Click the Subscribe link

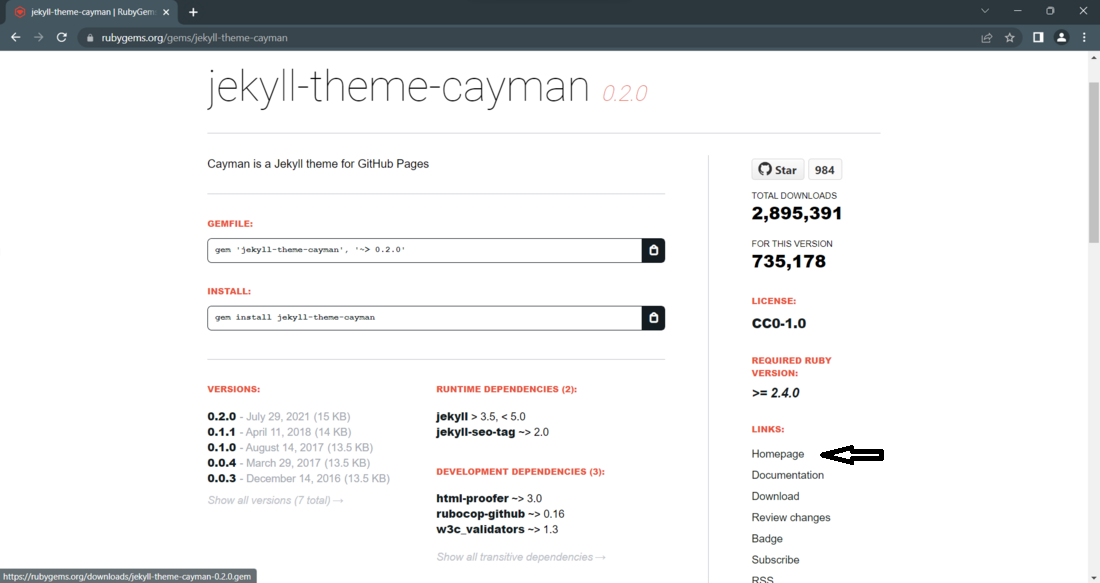(x=775, y=560)
